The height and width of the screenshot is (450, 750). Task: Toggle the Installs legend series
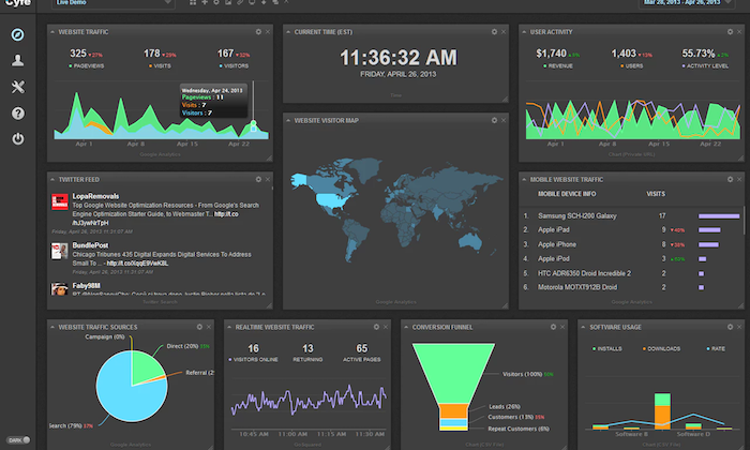tap(610, 349)
